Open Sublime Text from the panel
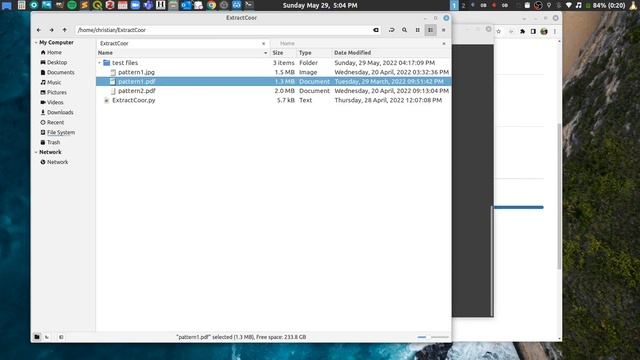The width and height of the screenshot is (640, 360). [x=84, y=5]
